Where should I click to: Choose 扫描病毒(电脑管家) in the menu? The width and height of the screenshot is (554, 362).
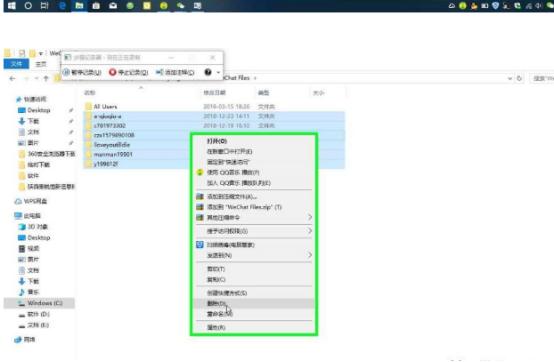[254, 245]
